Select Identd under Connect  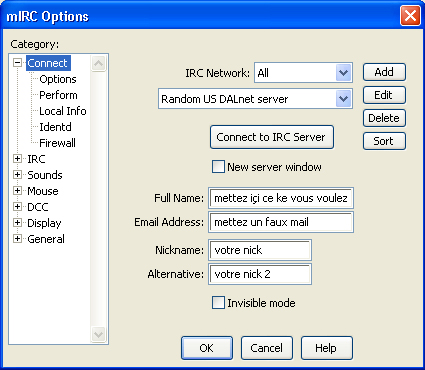[55, 127]
